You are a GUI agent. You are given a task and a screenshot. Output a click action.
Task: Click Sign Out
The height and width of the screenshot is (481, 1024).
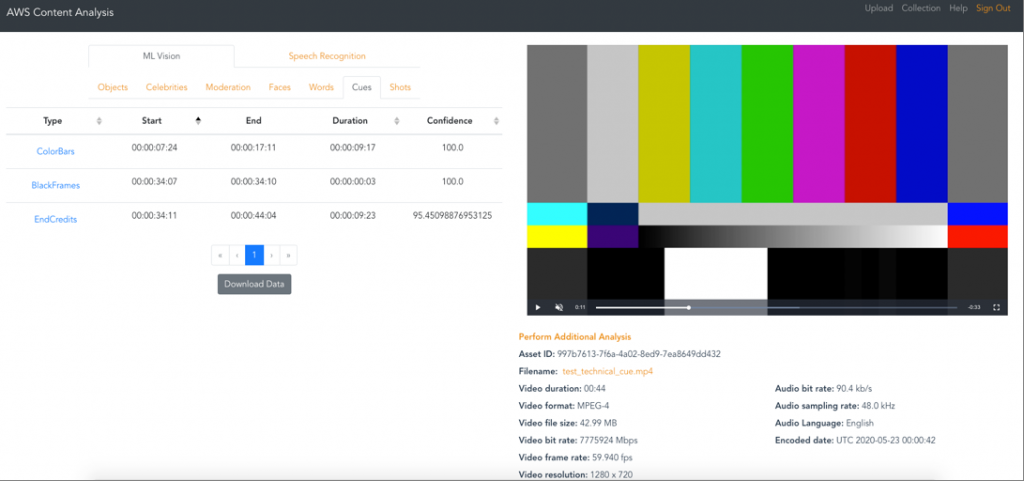pos(993,8)
